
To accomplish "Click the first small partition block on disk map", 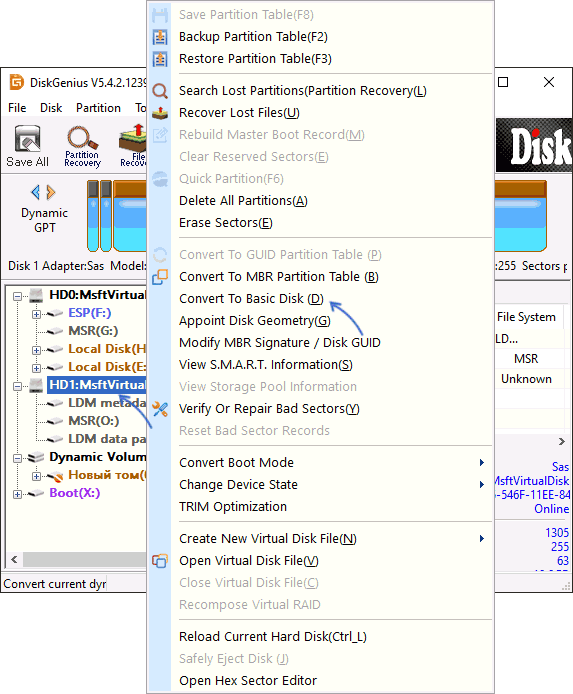I will click(93, 216).
